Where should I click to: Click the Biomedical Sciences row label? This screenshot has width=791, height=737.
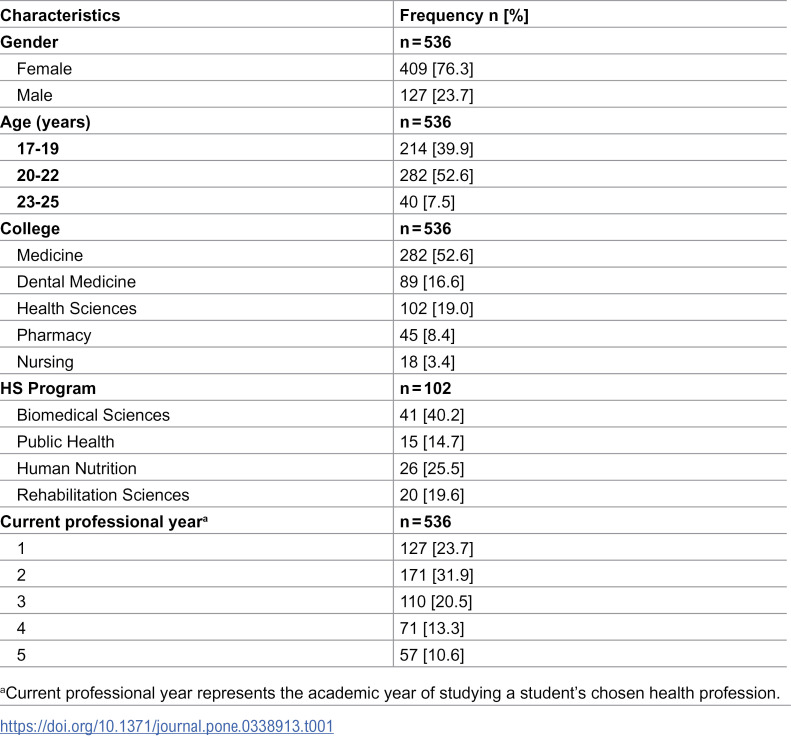pos(93,415)
